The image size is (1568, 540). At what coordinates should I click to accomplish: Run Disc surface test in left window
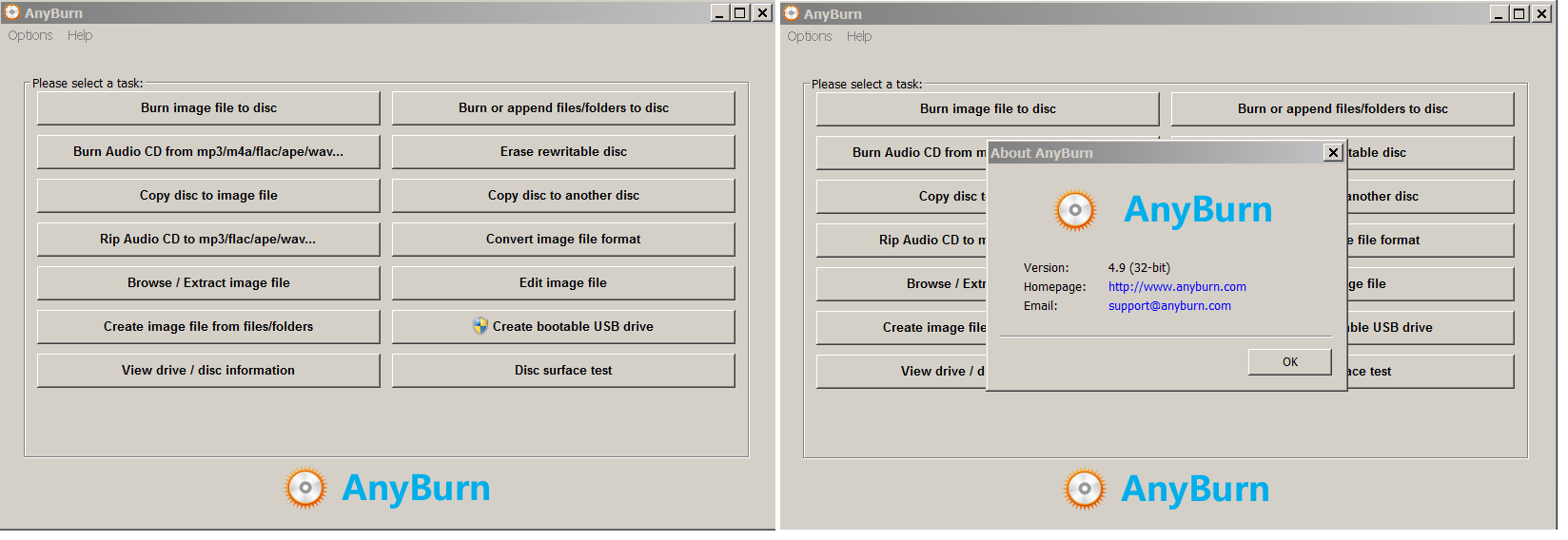point(563,370)
